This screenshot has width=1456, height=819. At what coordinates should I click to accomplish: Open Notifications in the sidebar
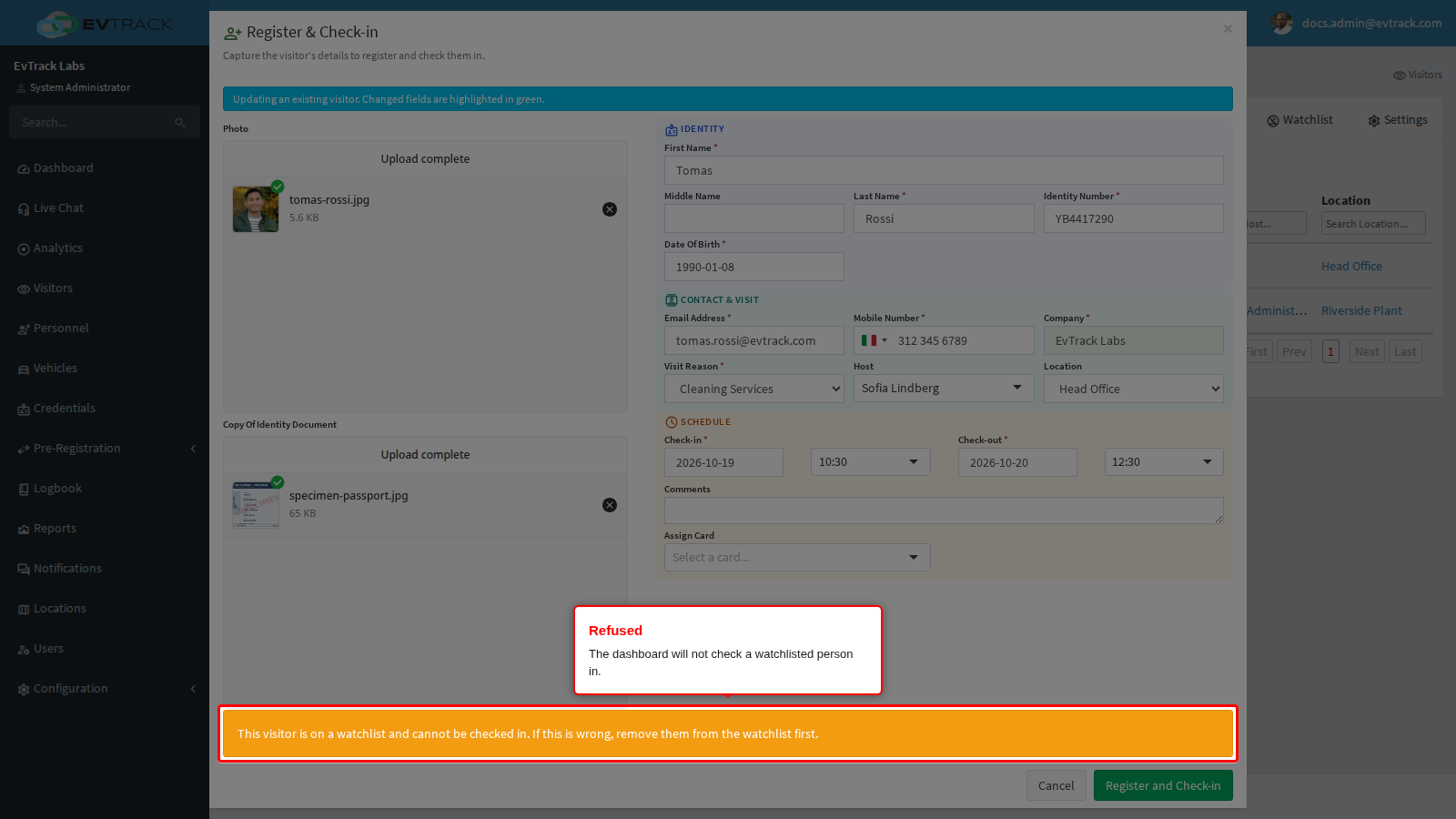pyautogui.click(x=59, y=569)
